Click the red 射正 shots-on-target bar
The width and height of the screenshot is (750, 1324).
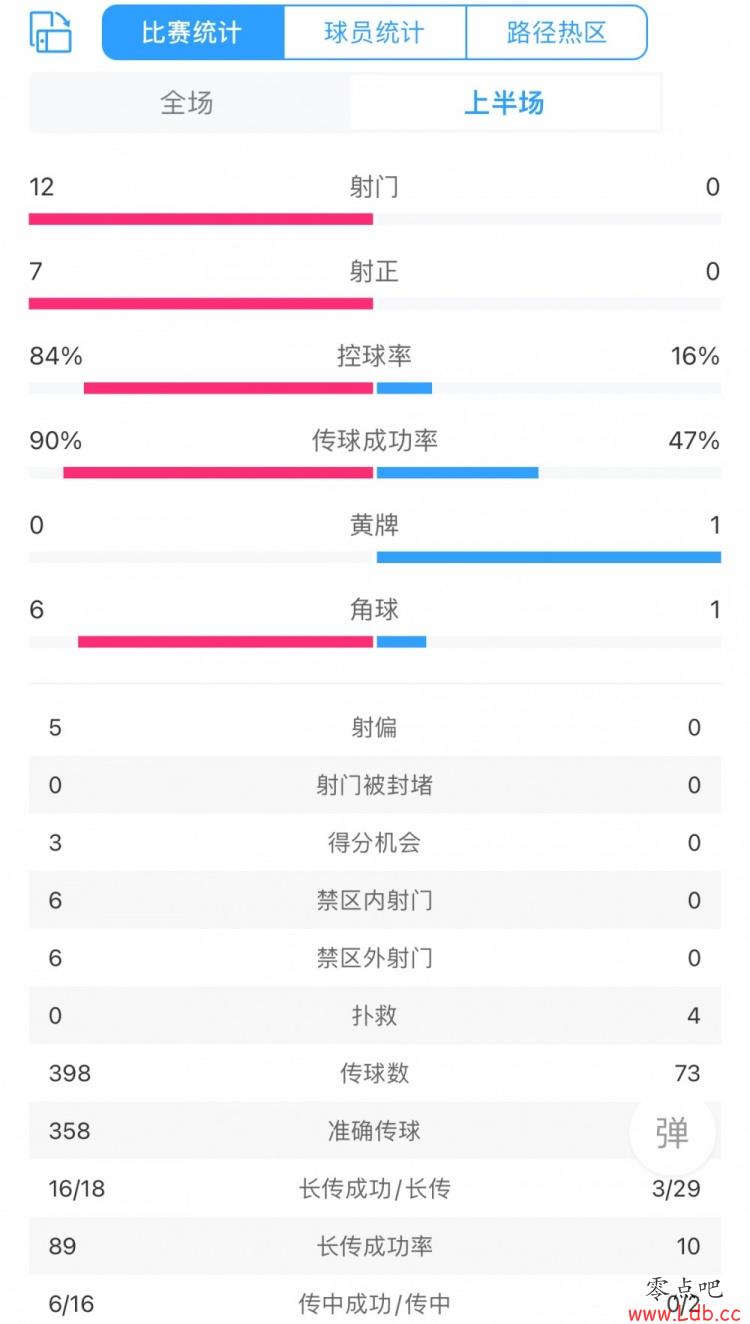click(x=201, y=303)
